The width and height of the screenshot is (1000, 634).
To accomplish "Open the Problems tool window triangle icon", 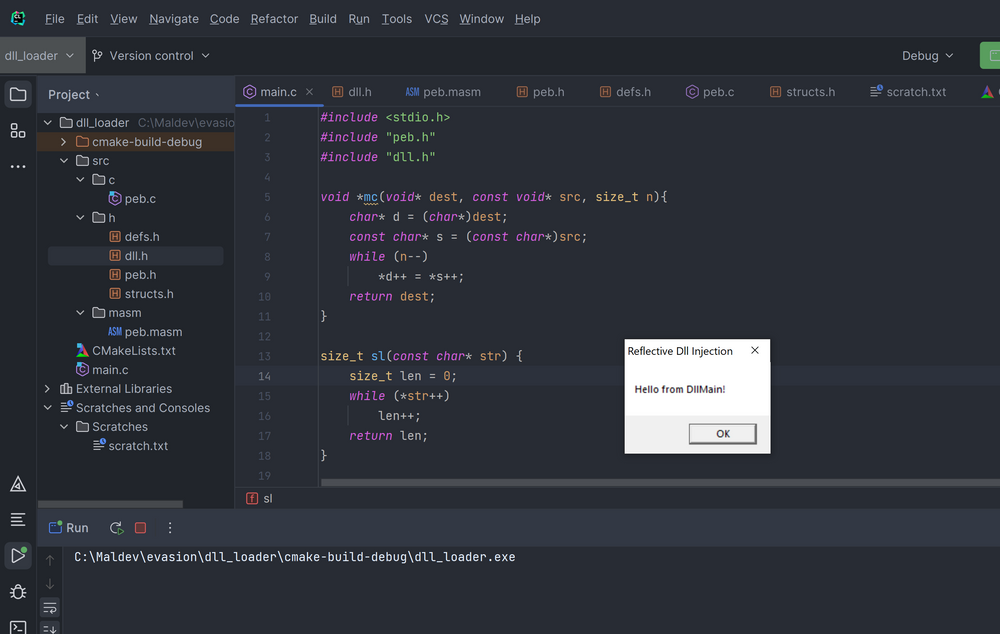I will click(17, 484).
